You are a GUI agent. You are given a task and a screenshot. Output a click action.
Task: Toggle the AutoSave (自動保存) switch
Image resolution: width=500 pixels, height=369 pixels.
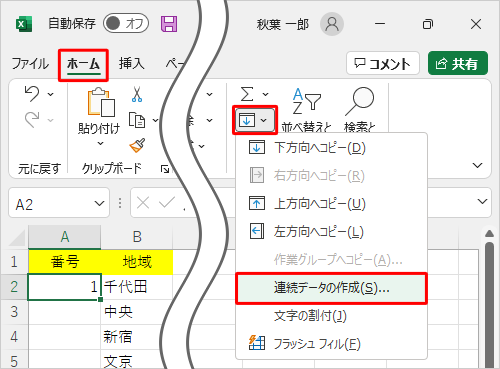pos(126,23)
